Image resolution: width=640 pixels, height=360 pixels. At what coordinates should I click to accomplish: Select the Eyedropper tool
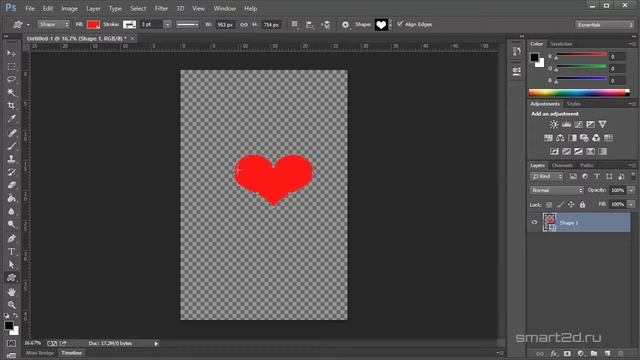click(x=11, y=118)
